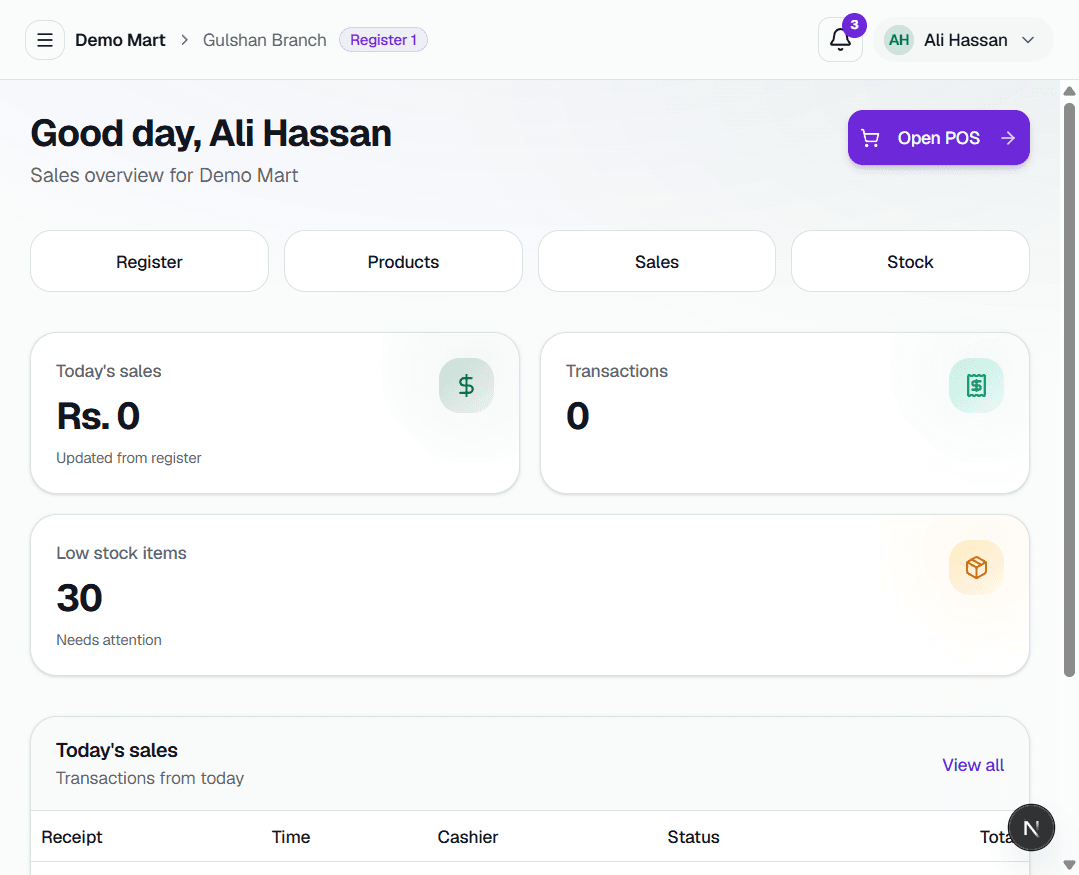
Task: Click the page scrollbar thumb
Action: tap(1069, 389)
